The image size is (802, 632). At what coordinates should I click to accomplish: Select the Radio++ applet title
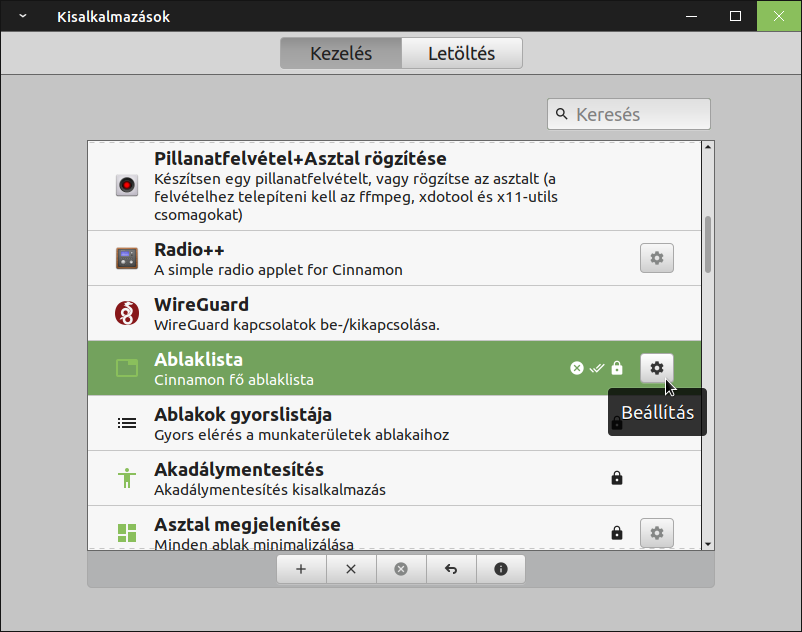coord(189,250)
